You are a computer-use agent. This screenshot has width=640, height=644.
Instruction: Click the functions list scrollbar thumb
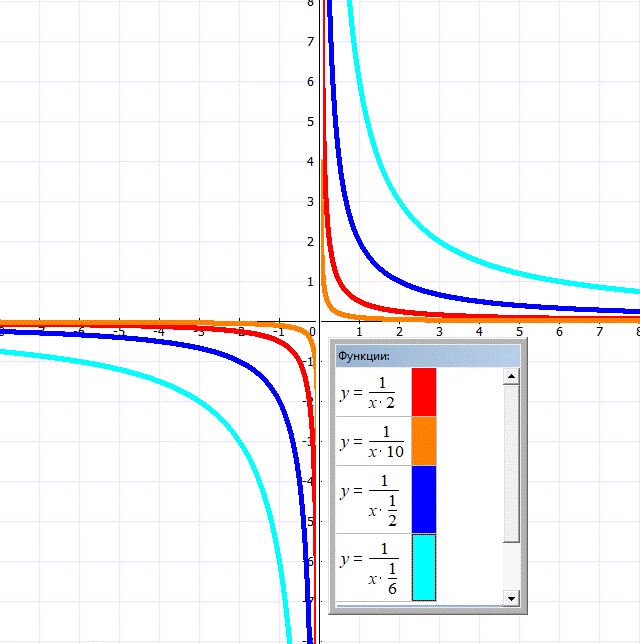[511, 462]
